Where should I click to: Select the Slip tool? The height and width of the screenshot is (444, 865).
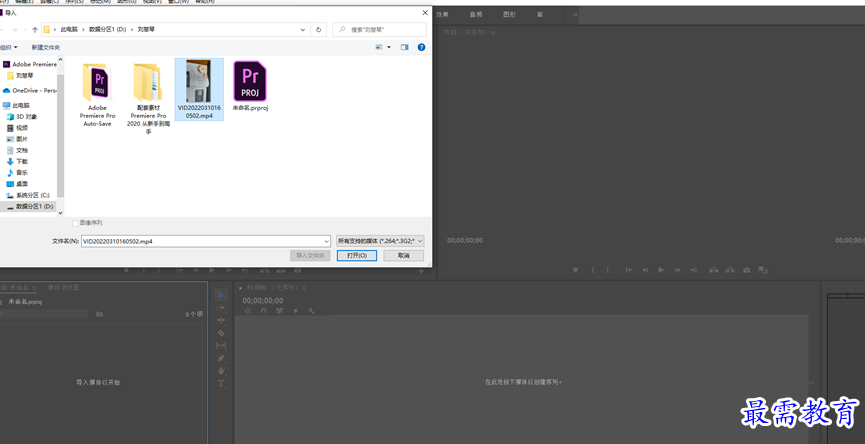point(221,346)
